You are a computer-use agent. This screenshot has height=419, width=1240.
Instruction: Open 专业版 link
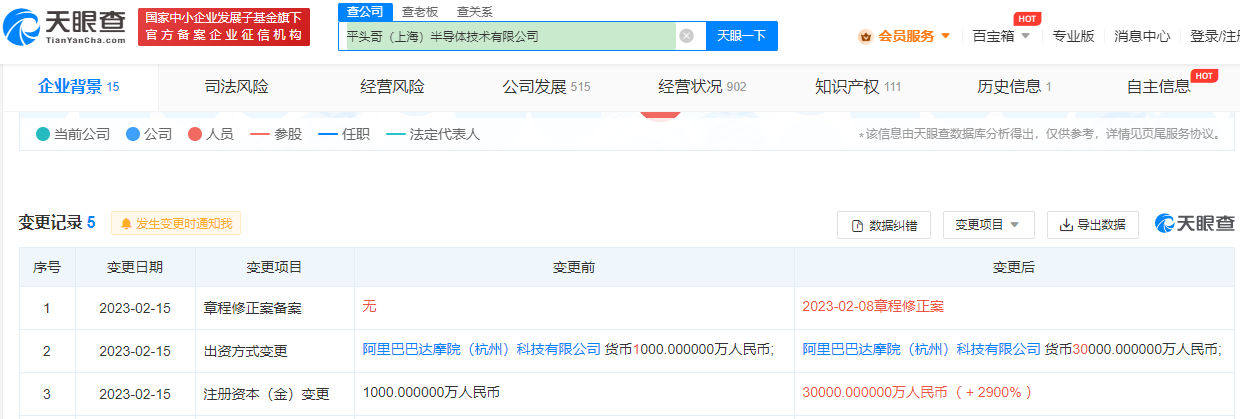pos(1073,36)
